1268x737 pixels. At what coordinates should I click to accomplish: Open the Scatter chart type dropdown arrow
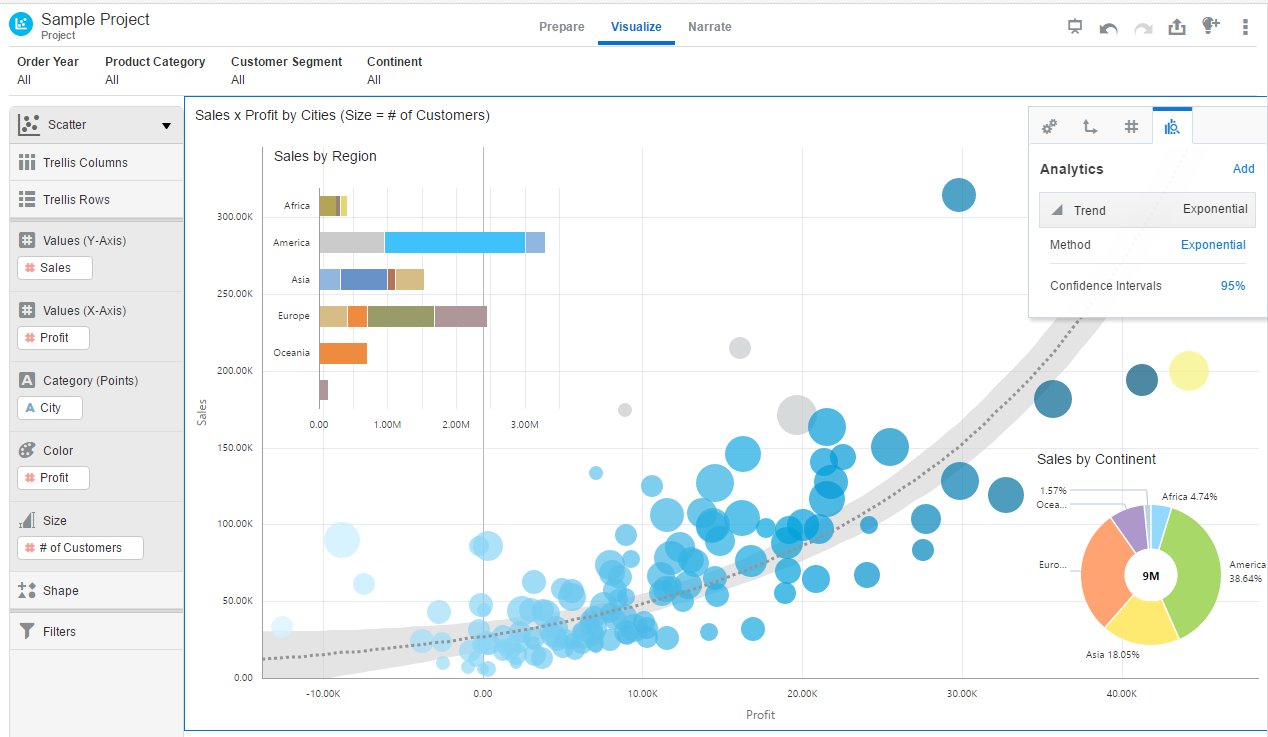(166, 126)
